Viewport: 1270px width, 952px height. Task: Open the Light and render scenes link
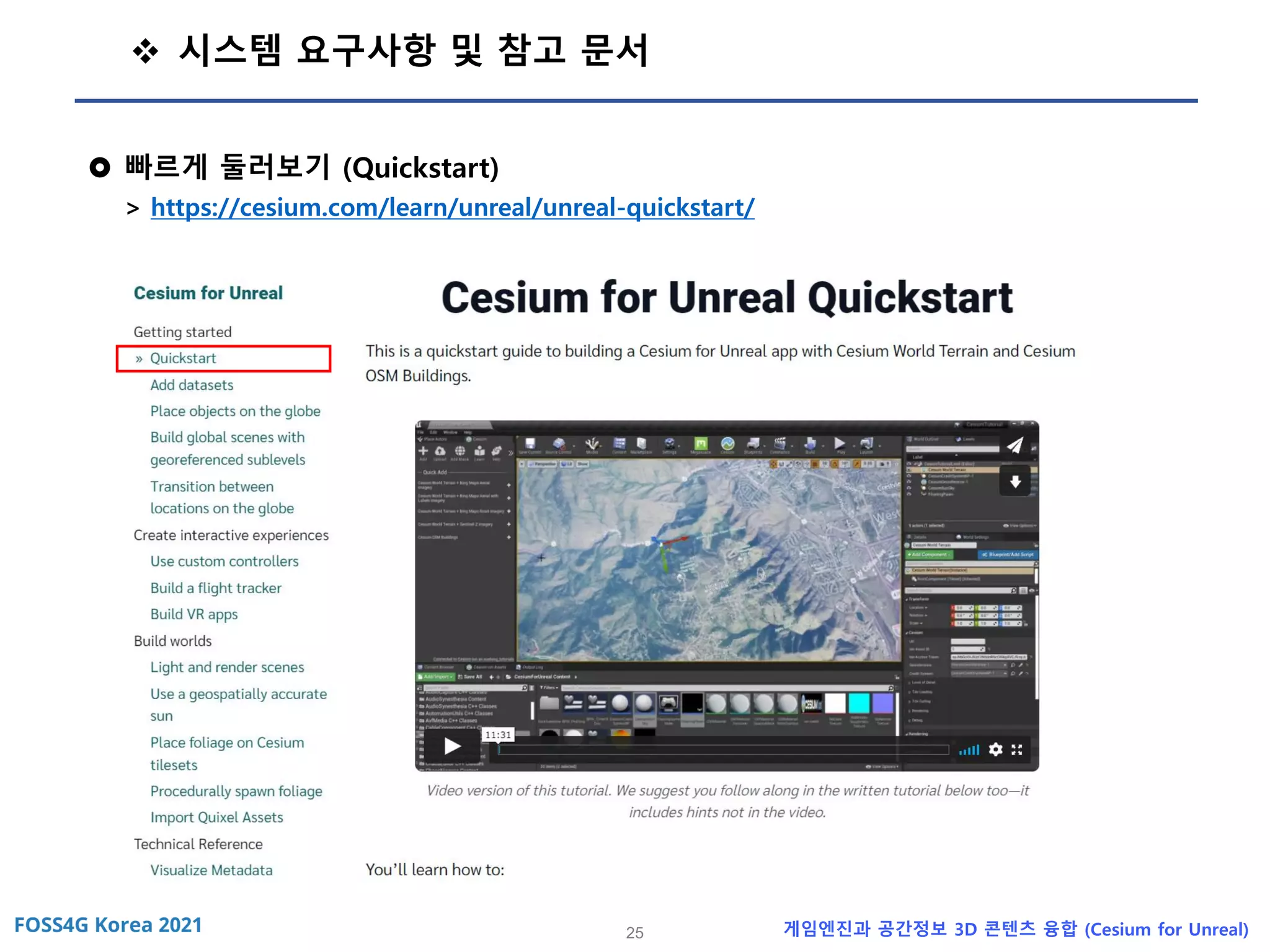pyautogui.click(x=227, y=668)
